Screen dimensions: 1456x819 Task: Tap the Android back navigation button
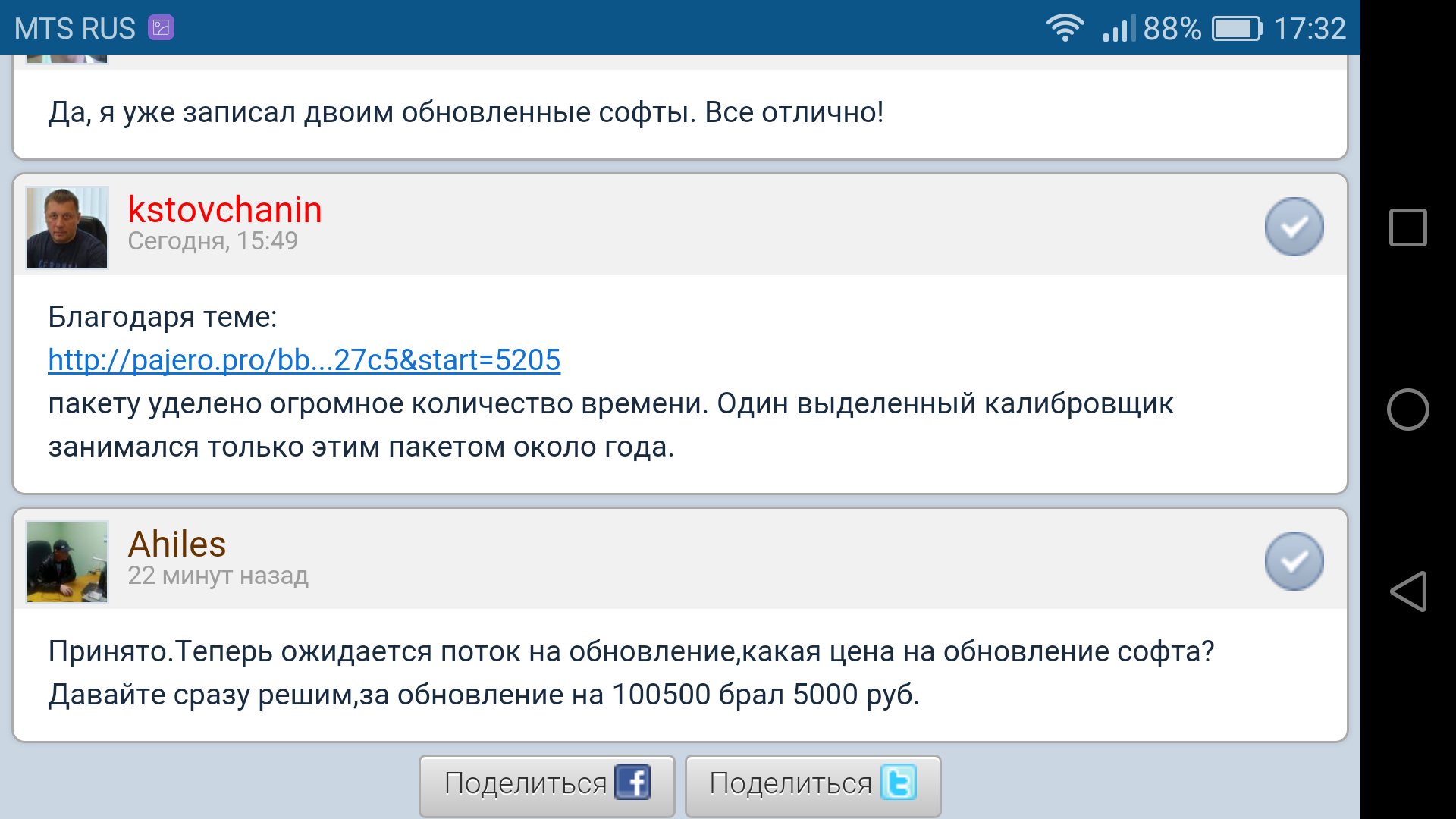1408,591
